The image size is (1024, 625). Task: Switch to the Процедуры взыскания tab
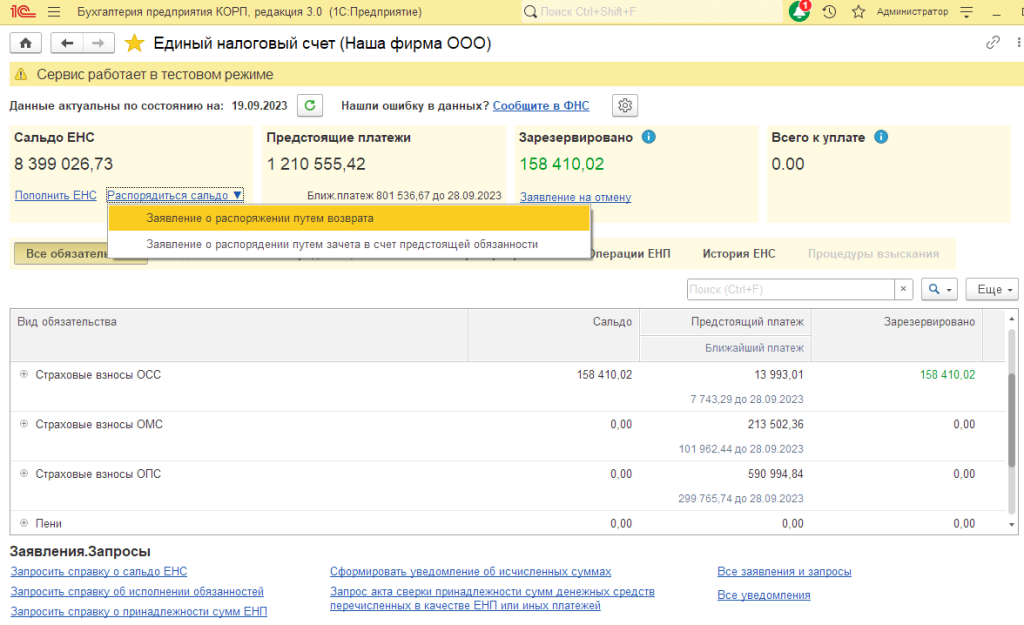point(873,253)
